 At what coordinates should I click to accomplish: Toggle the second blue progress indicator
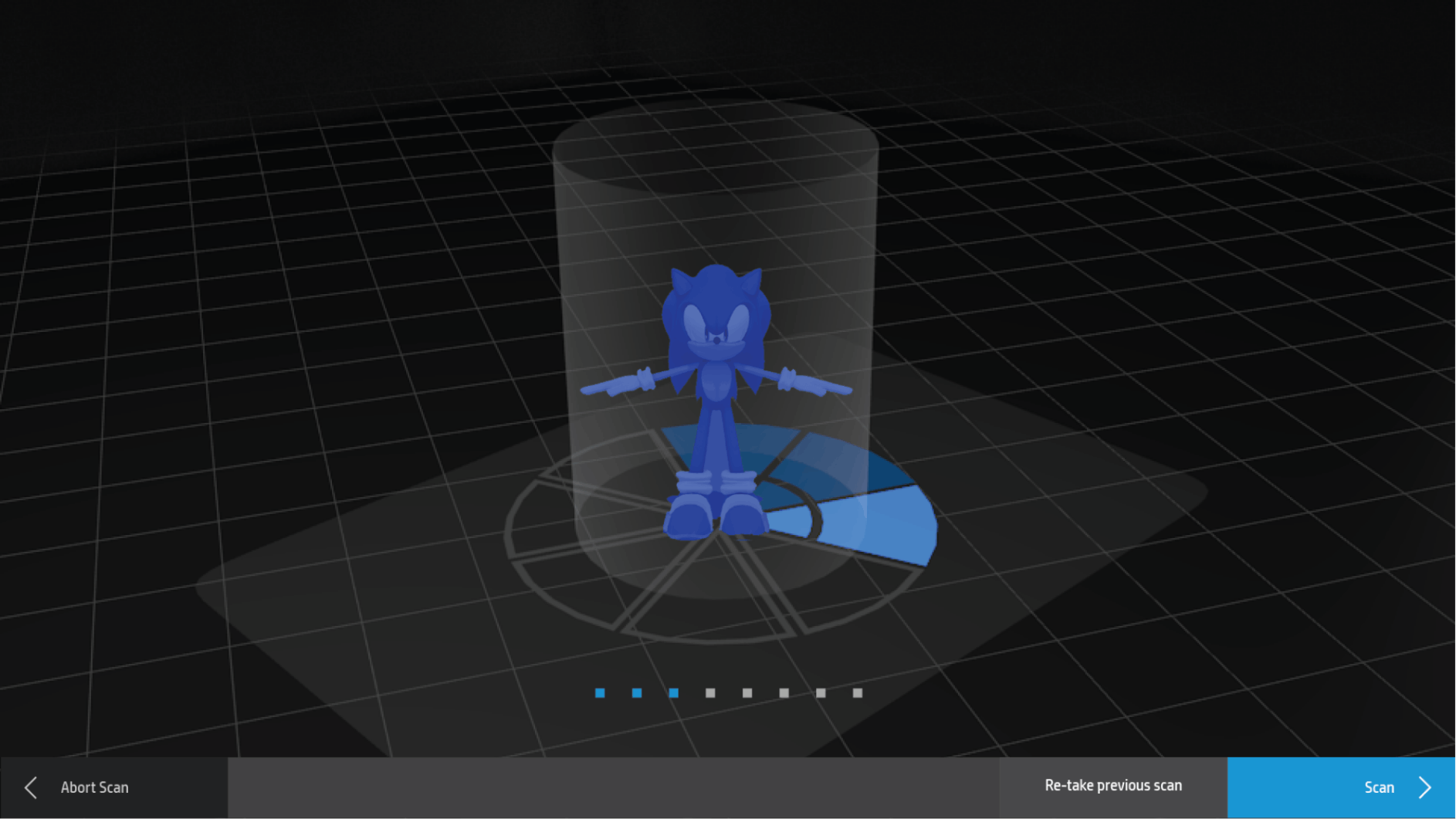point(636,692)
